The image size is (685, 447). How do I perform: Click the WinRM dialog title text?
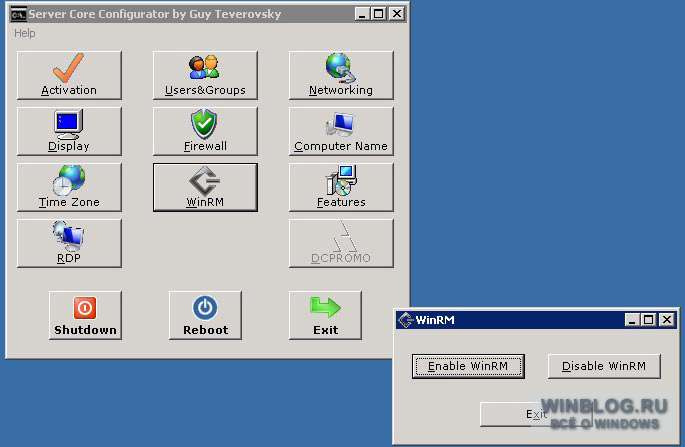pyautogui.click(x=435, y=320)
